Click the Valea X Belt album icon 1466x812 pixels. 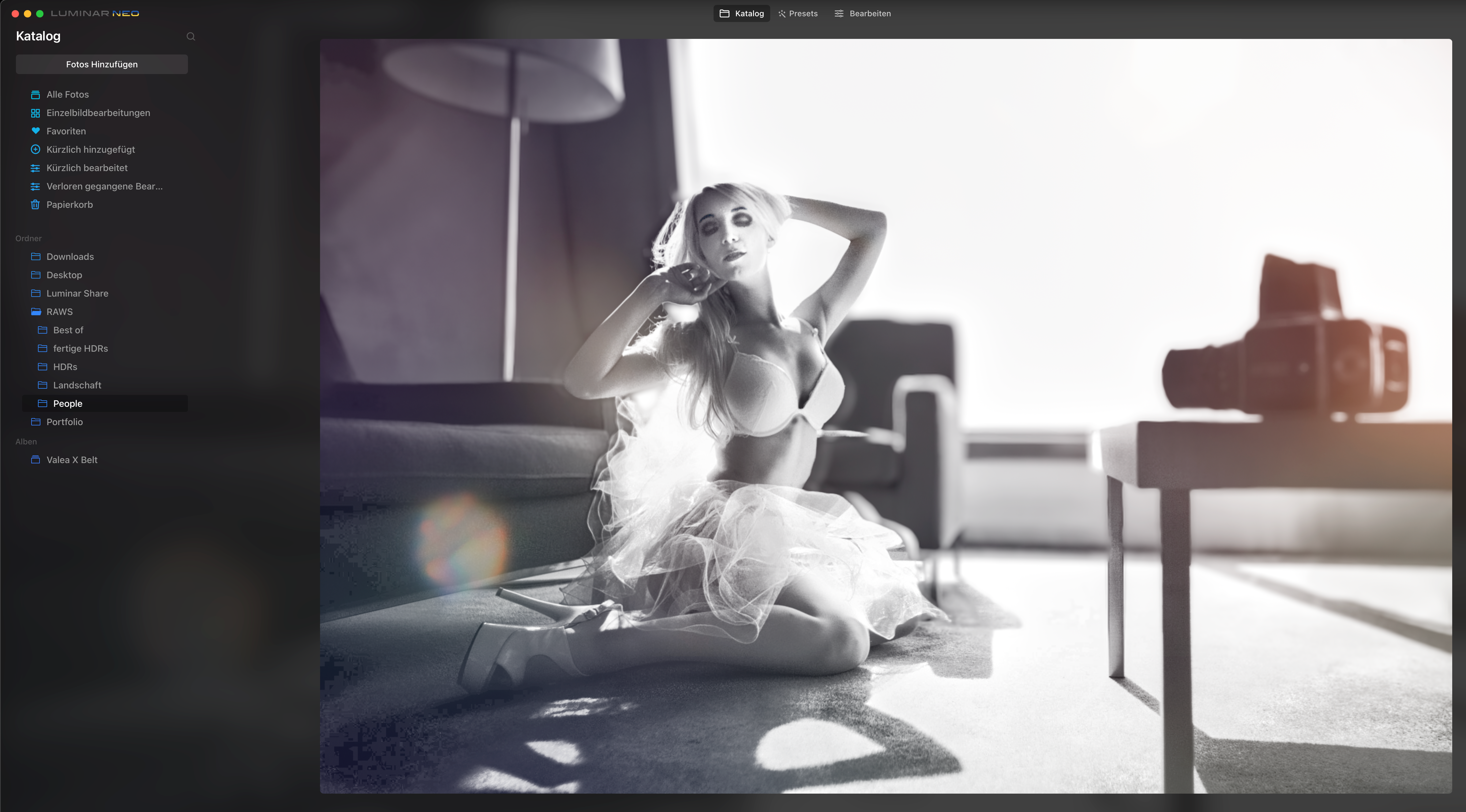click(x=35, y=460)
